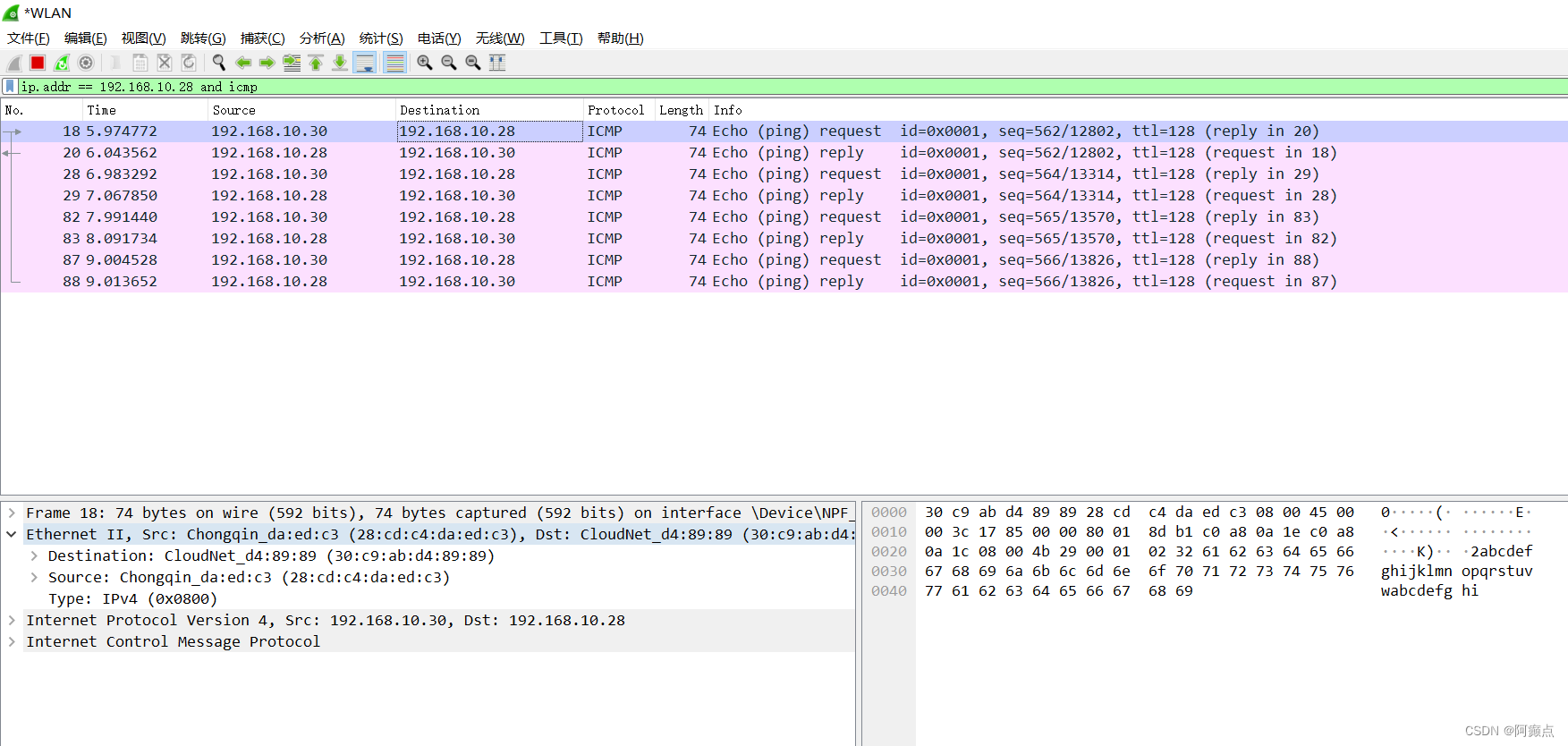Toggle auto-scroll during live capture
1568x746 pixels.
point(365,63)
